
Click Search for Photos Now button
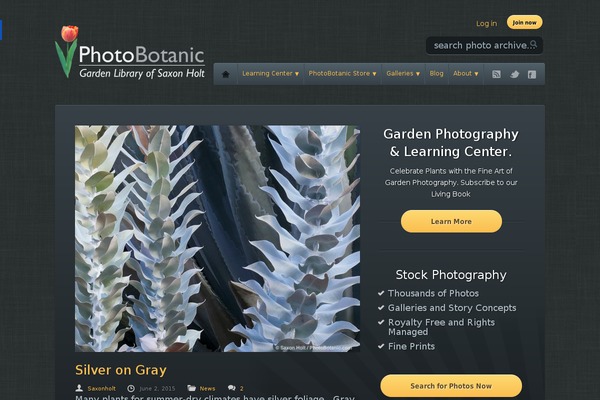pos(451,386)
